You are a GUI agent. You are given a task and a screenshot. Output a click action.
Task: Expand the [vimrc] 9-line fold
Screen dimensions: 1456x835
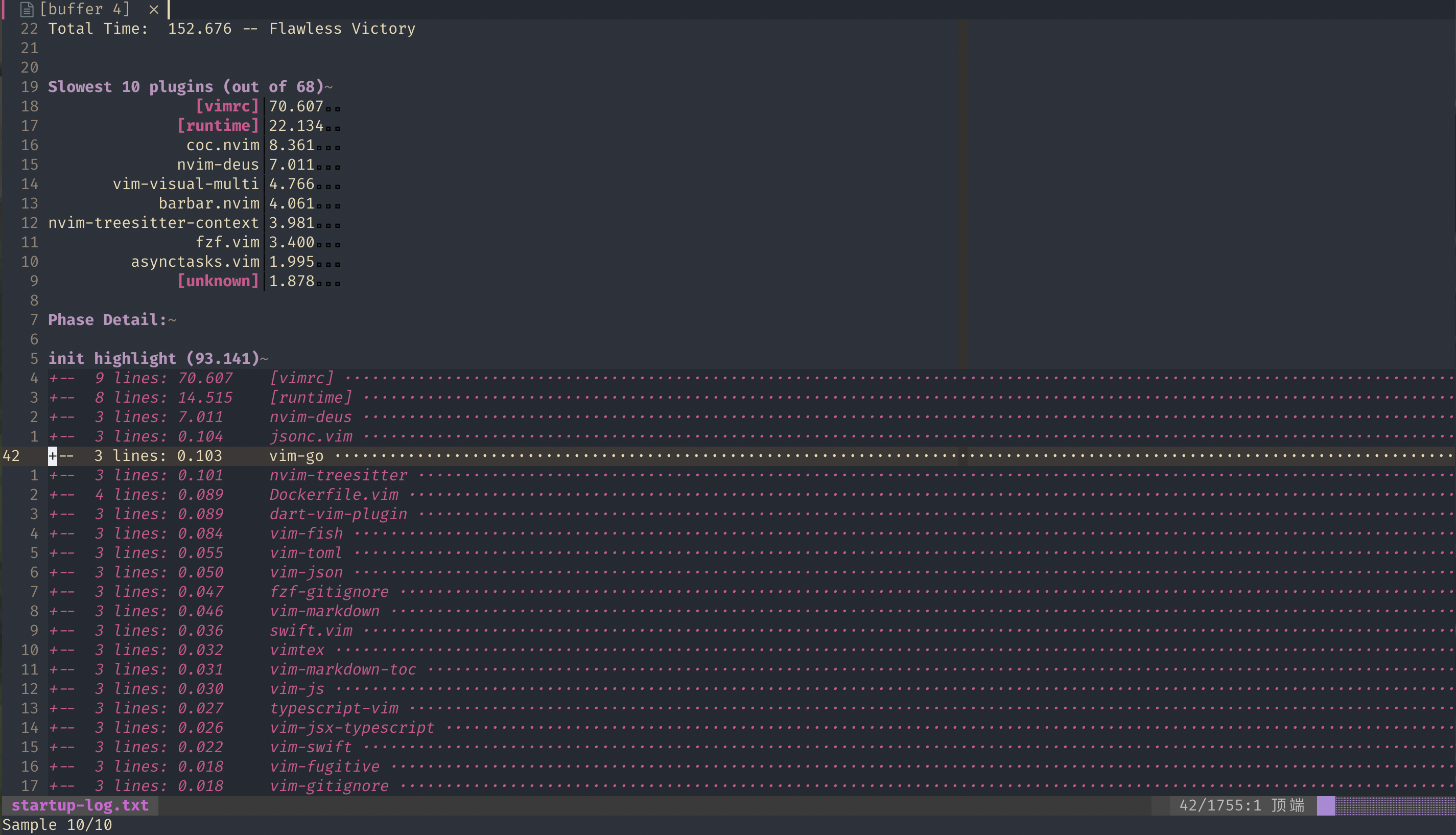53,379
